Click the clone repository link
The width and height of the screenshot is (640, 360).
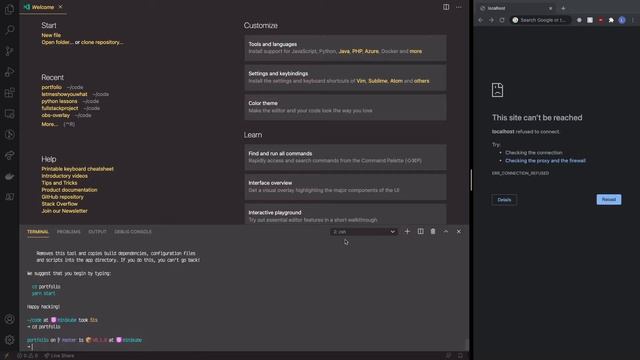102,42
